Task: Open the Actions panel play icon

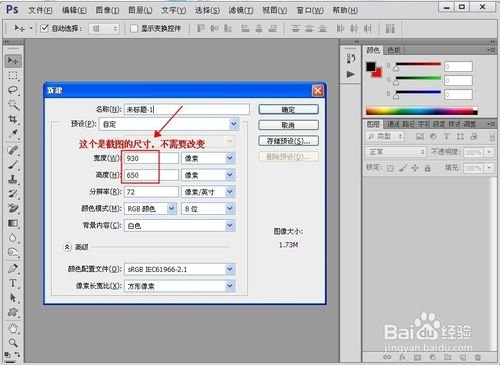Action: pyautogui.click(x=351, y=74)
